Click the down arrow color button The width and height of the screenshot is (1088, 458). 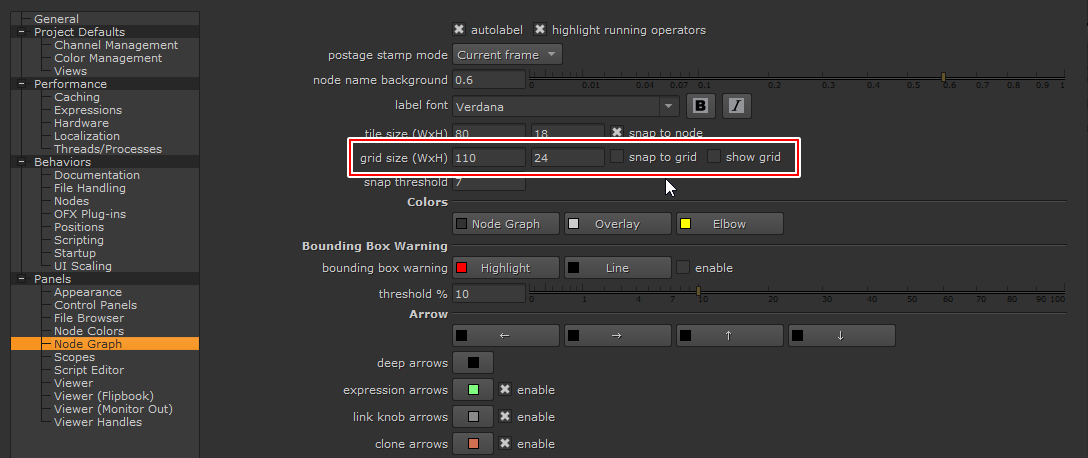point(841,336)
